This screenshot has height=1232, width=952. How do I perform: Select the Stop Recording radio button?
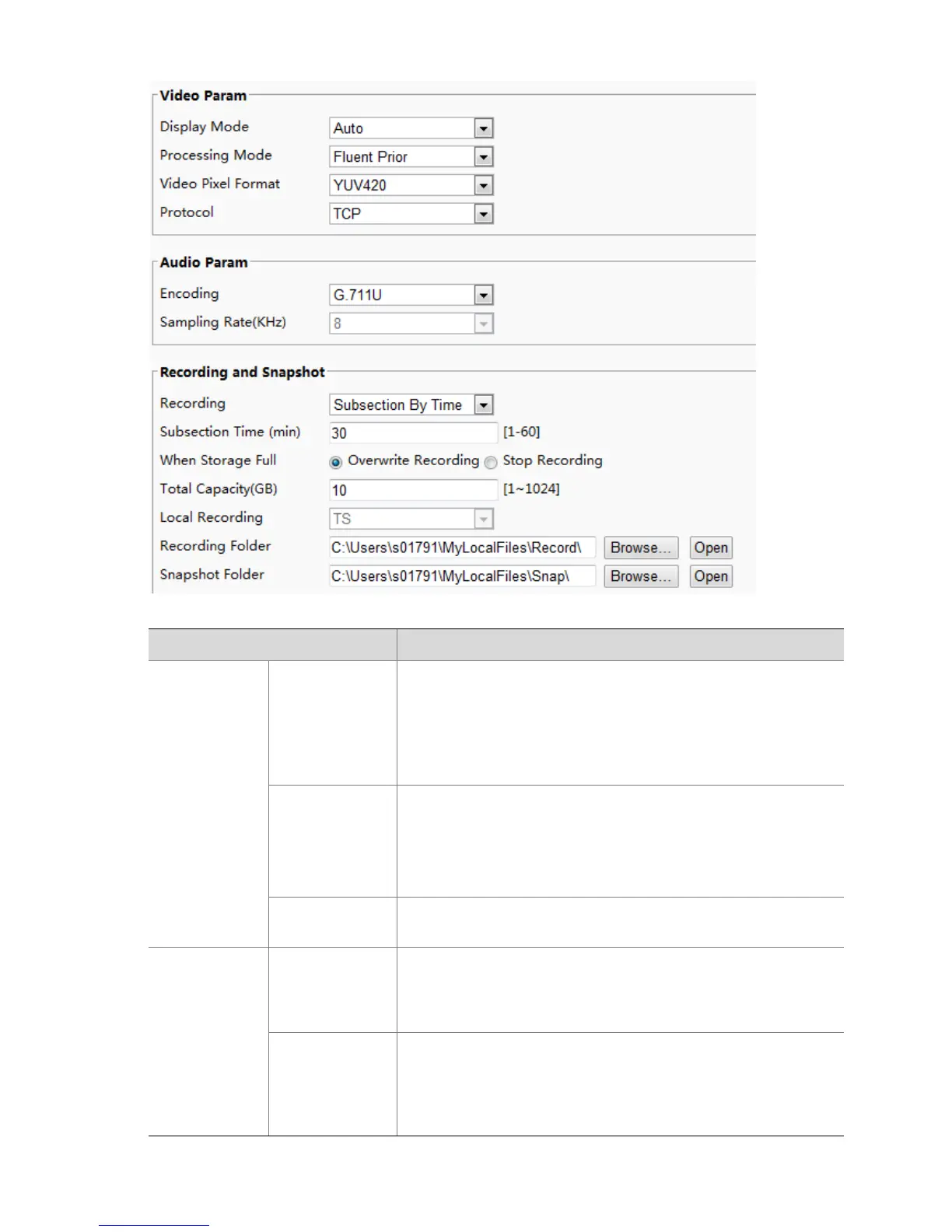[x=491, y=462]
